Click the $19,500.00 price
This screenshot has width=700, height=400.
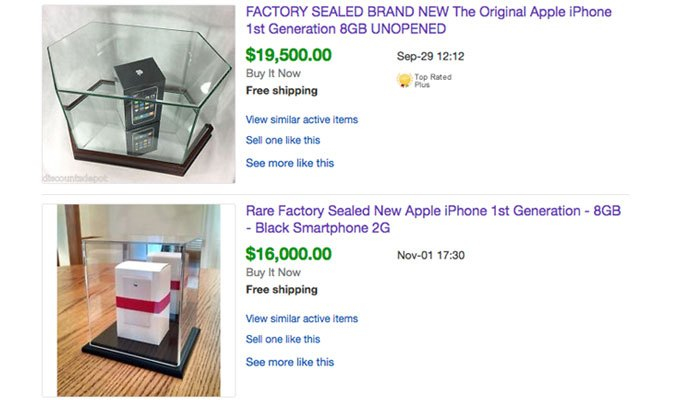click(289, 54)
